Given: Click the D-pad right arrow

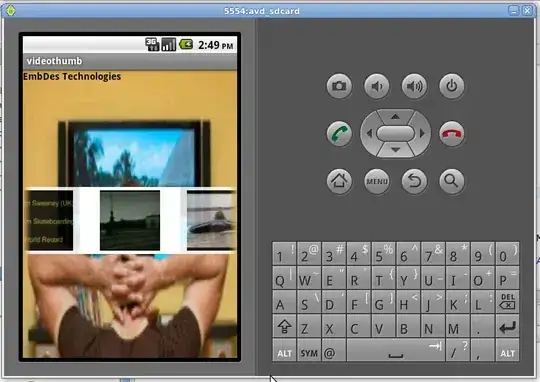Looking at the screenshot, I should (422, 134).
